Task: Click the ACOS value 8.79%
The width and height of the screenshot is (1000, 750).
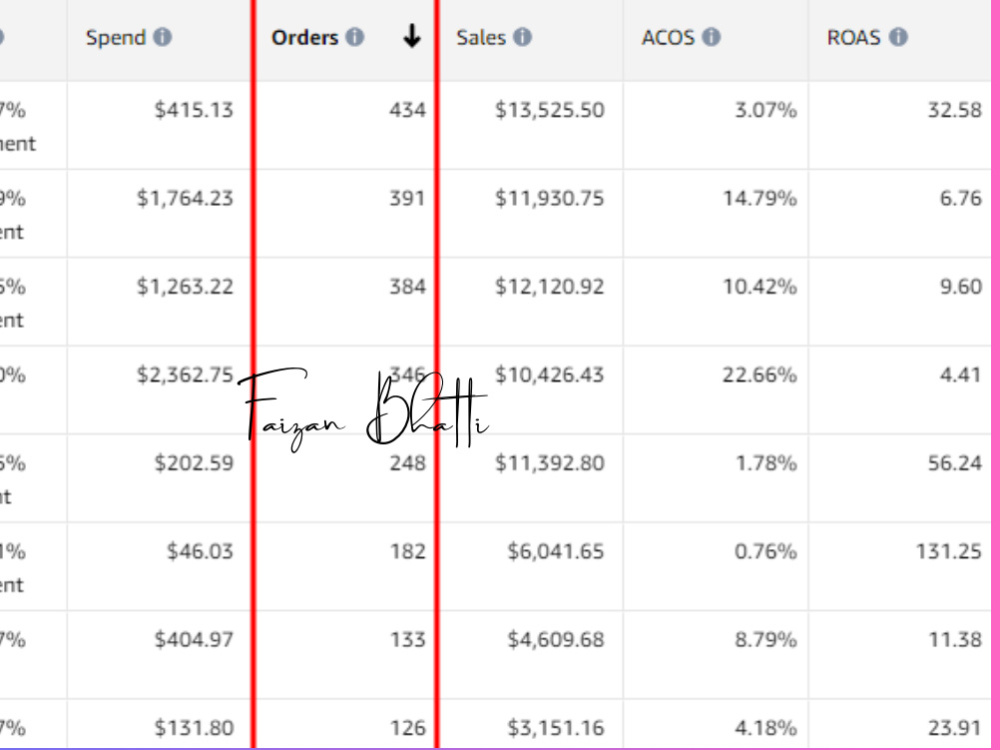Action: tap(765, 639)
